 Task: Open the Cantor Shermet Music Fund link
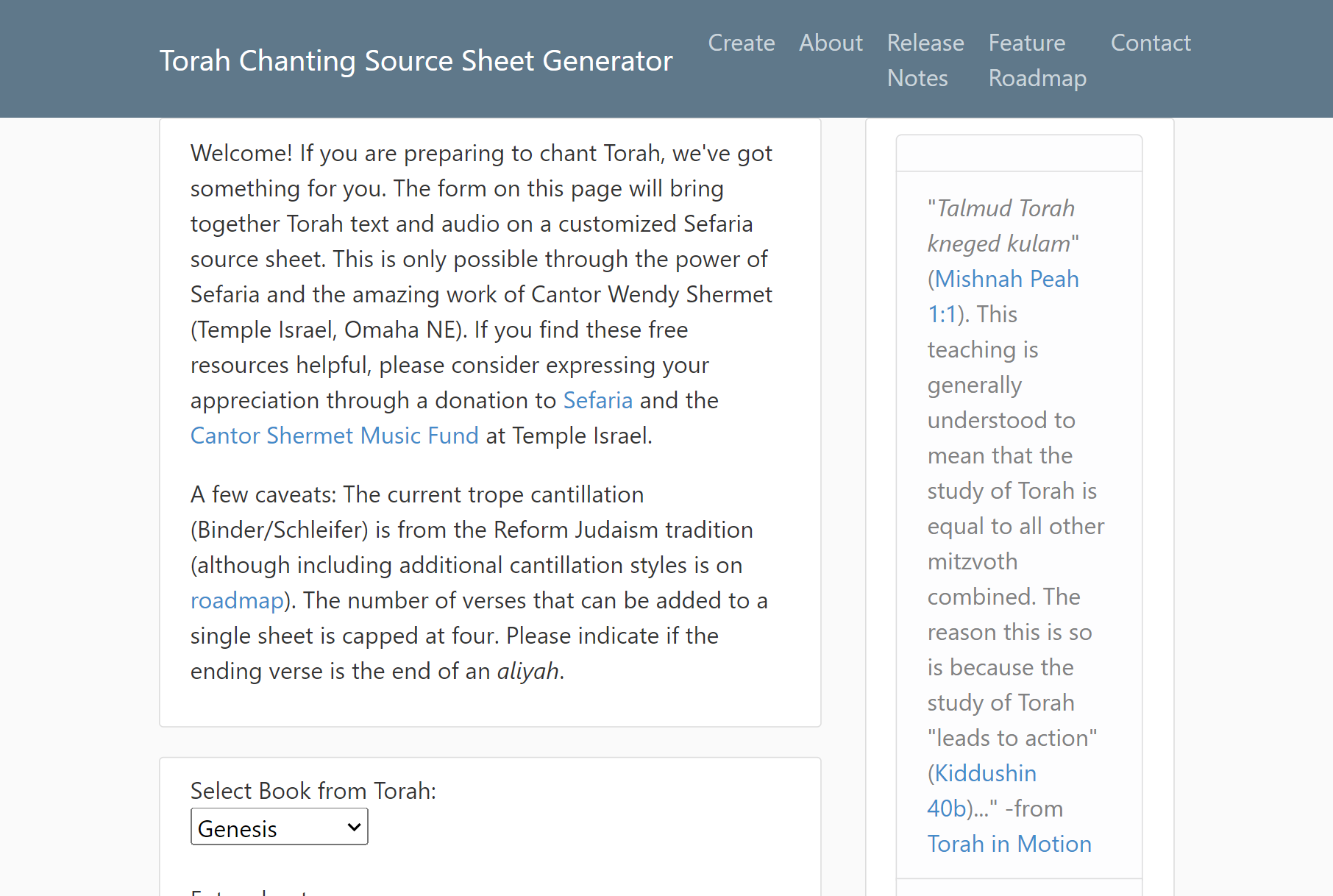coord(334,435)
